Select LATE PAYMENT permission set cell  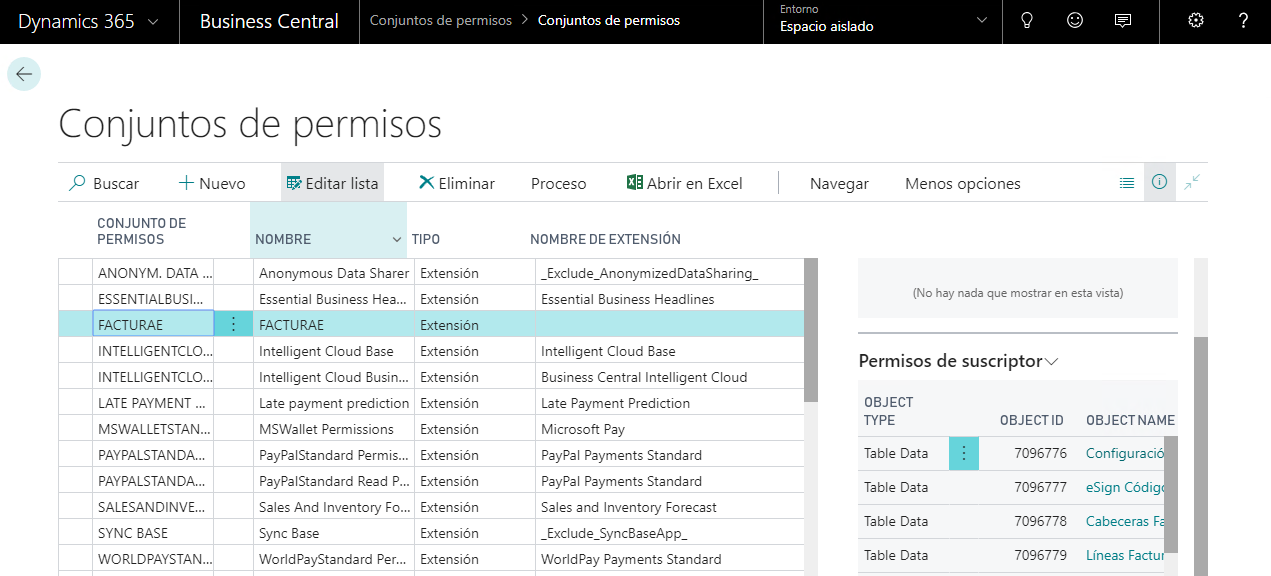pyautogui.click(x=153, y=402)
